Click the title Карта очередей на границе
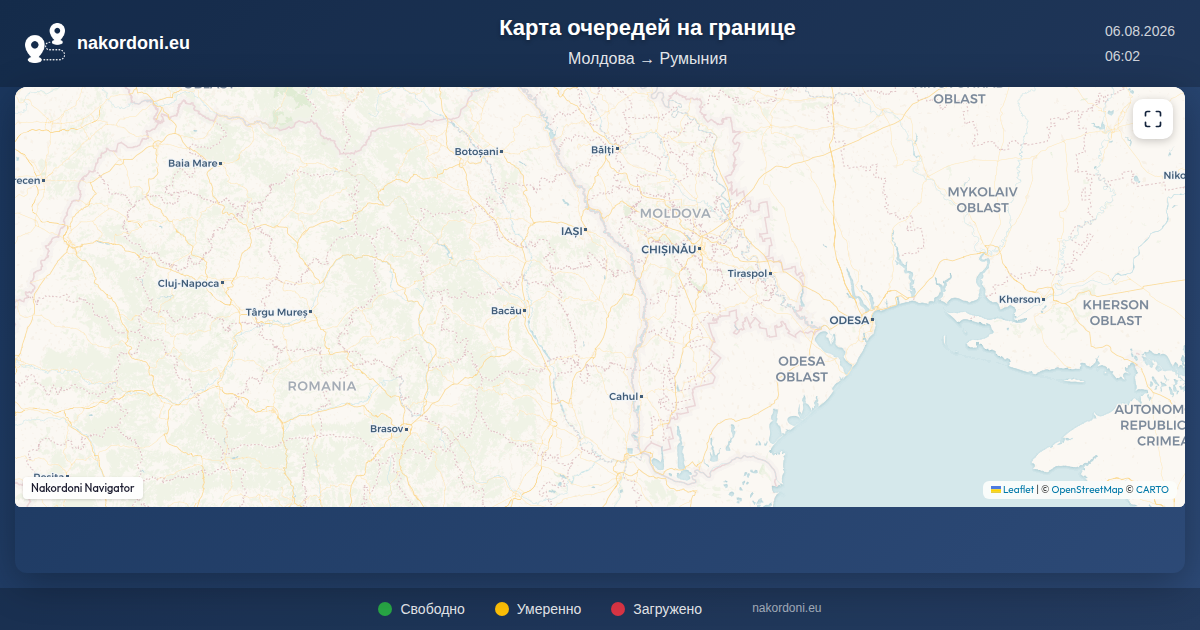This screenshot has height=630, width=1200. pos(647,28)
